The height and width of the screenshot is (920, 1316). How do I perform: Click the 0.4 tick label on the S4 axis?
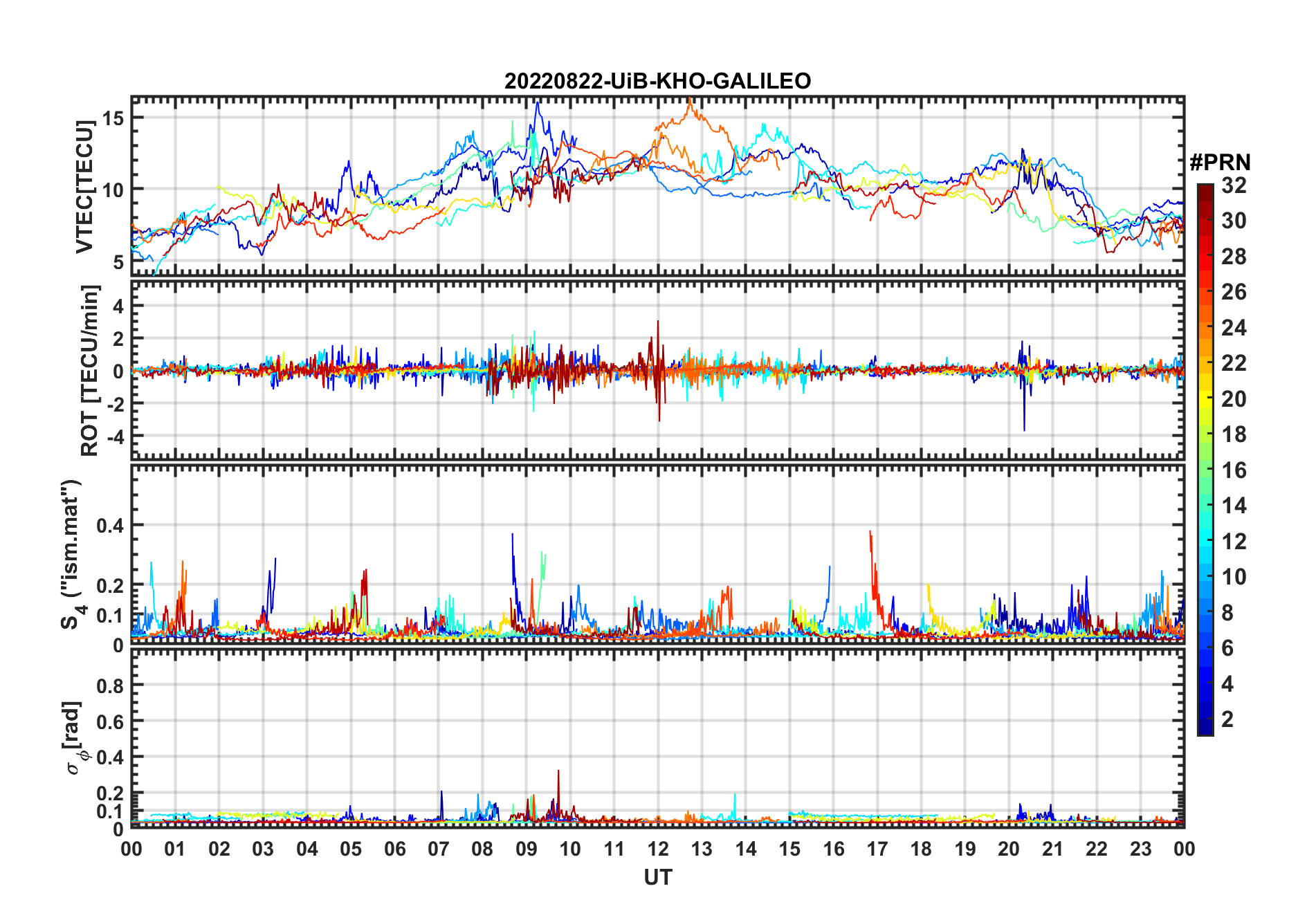click(x=111, y=525)
